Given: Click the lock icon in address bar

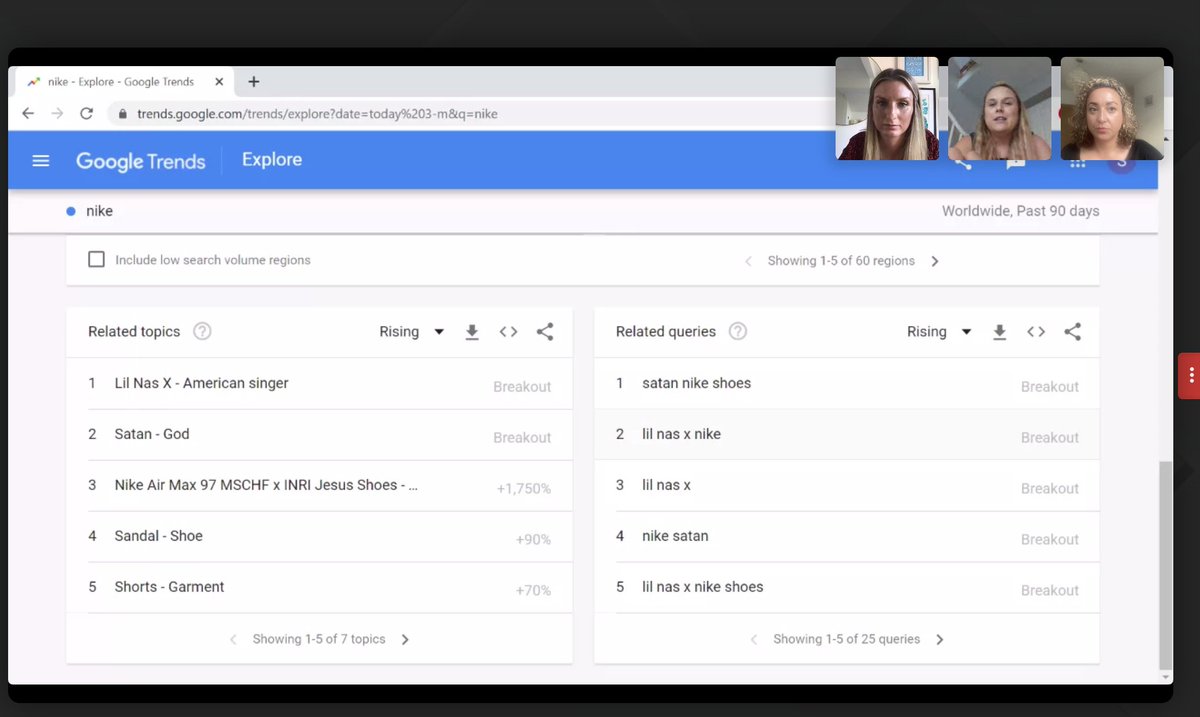Looking at the screenshot, I should pyautogui.click(x=123, y=114).
